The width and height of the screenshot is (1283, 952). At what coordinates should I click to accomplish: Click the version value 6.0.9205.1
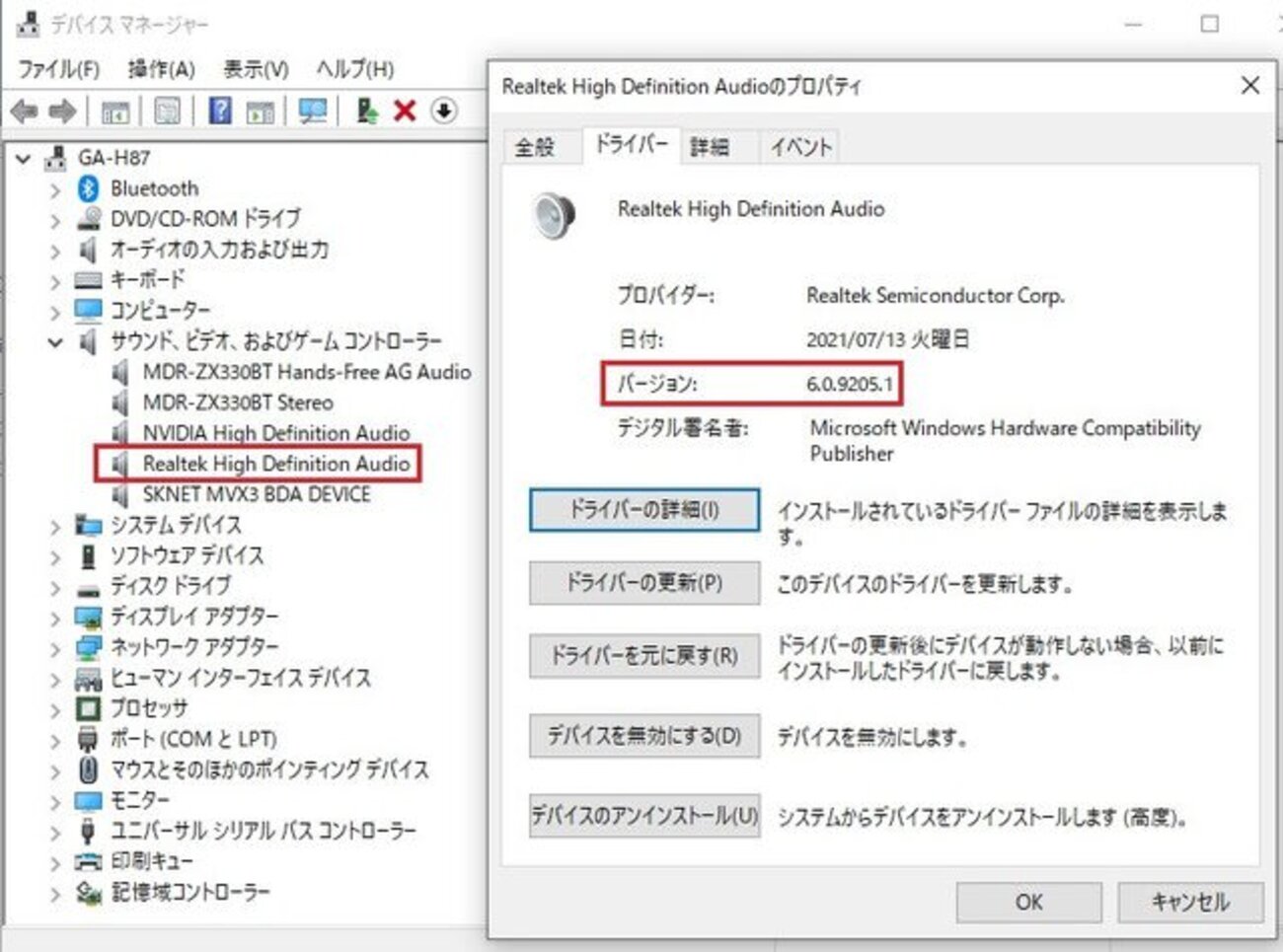pyautogui.click(x=850, y=385)
